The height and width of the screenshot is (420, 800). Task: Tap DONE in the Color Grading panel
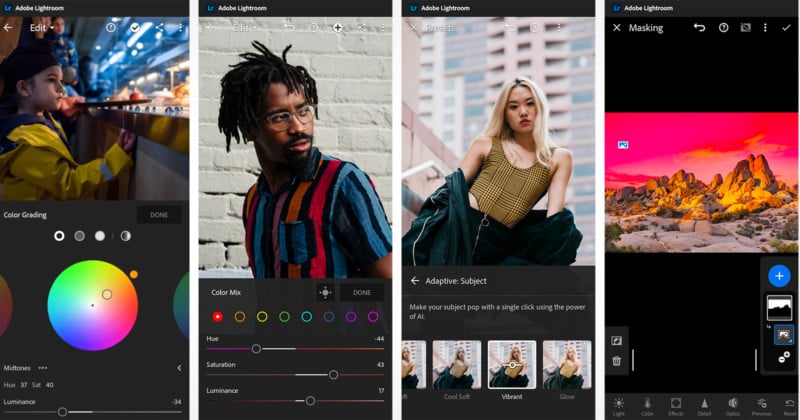159,215
